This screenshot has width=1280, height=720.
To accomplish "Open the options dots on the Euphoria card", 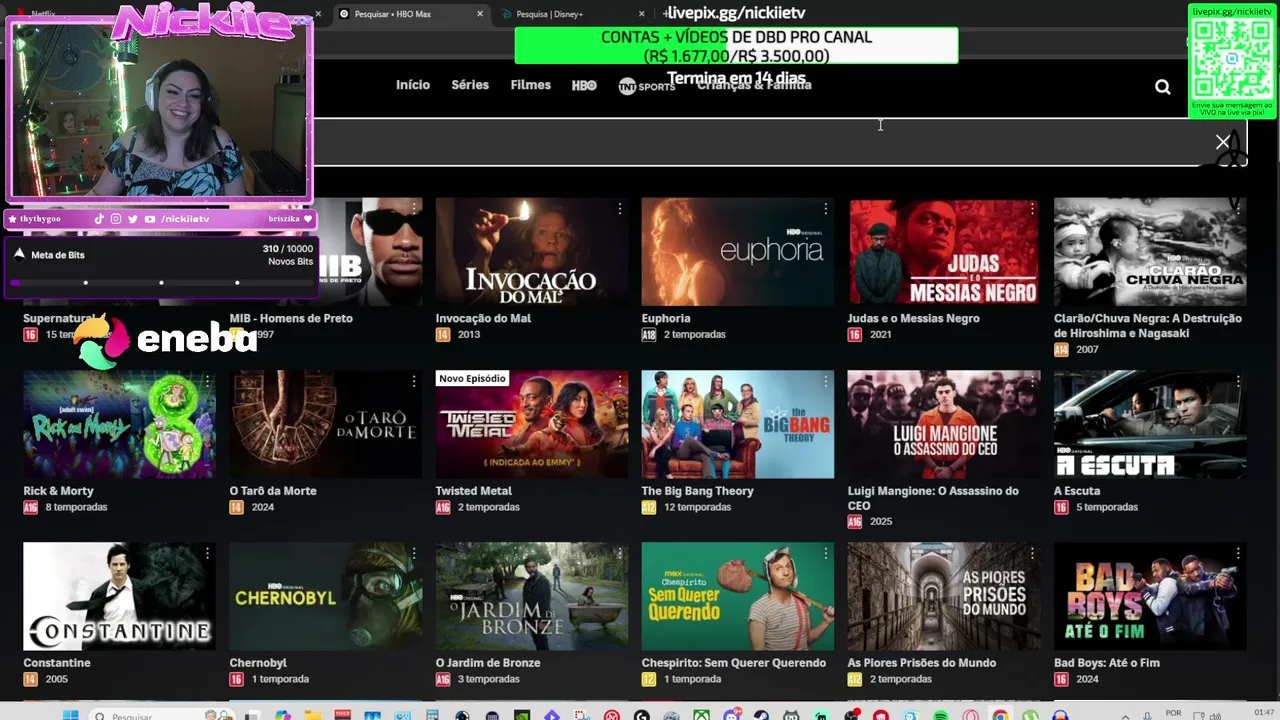I will 825,209.
